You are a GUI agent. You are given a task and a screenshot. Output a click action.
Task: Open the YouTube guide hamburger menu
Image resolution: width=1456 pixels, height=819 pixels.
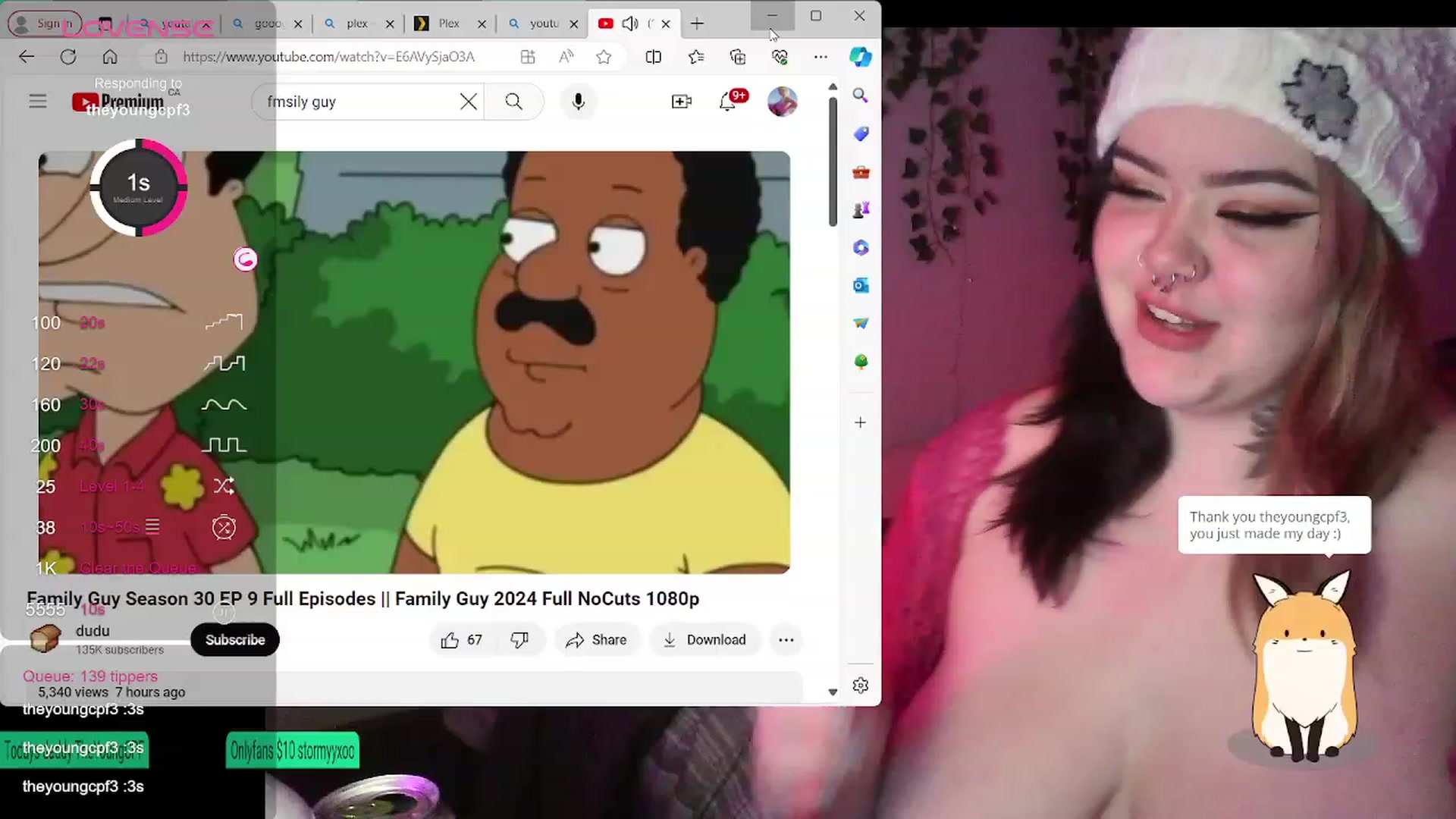[38, 102]
